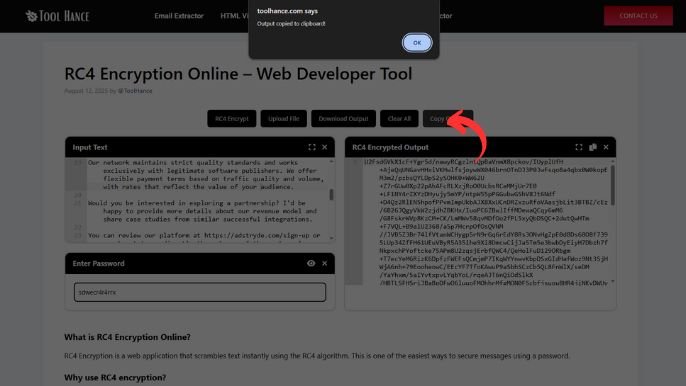Click the 'Output copied to clipboard' message
The height and width of the screenshot is (386, 686).
tap(291, 24)
